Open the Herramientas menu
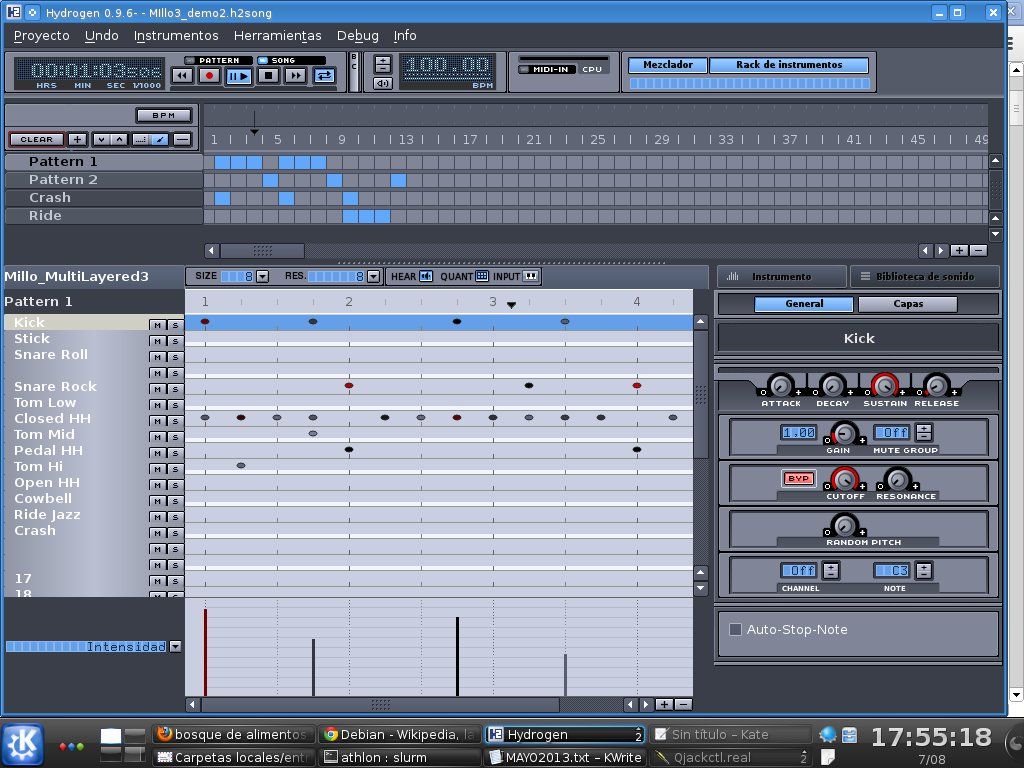The height and width of the screenshot is (768, 1024). (278, 36)
